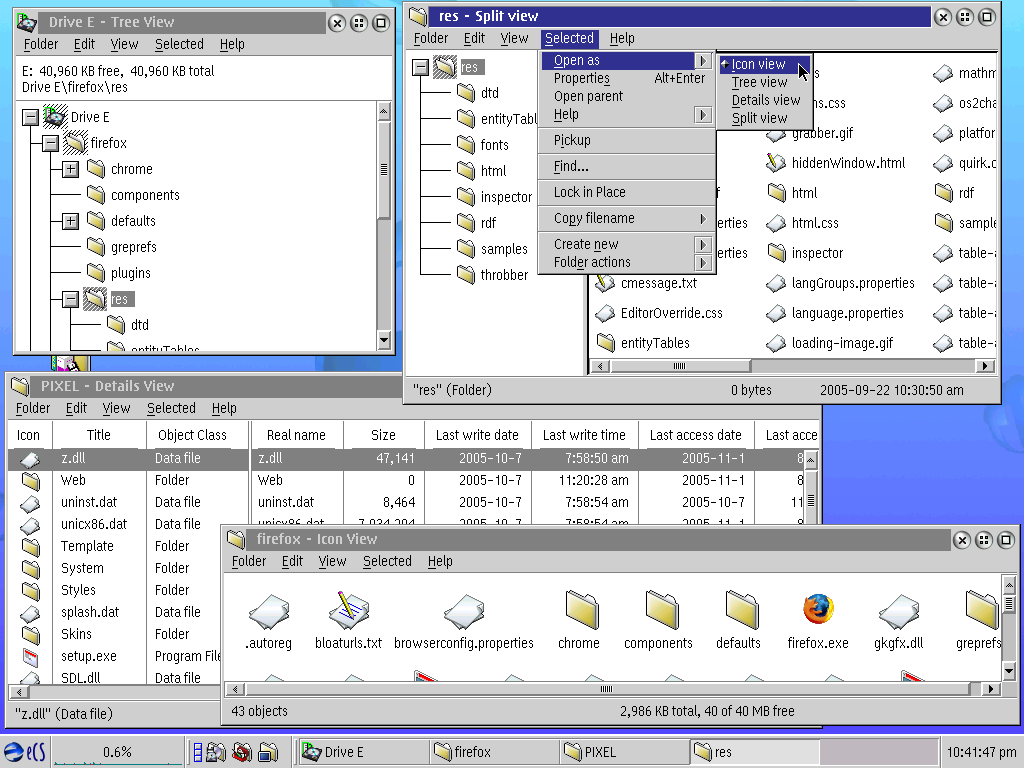Screen dimensions: 1024x768
Task: Select the bloaturls.txt file icon
Action: [x=349, y=609]
